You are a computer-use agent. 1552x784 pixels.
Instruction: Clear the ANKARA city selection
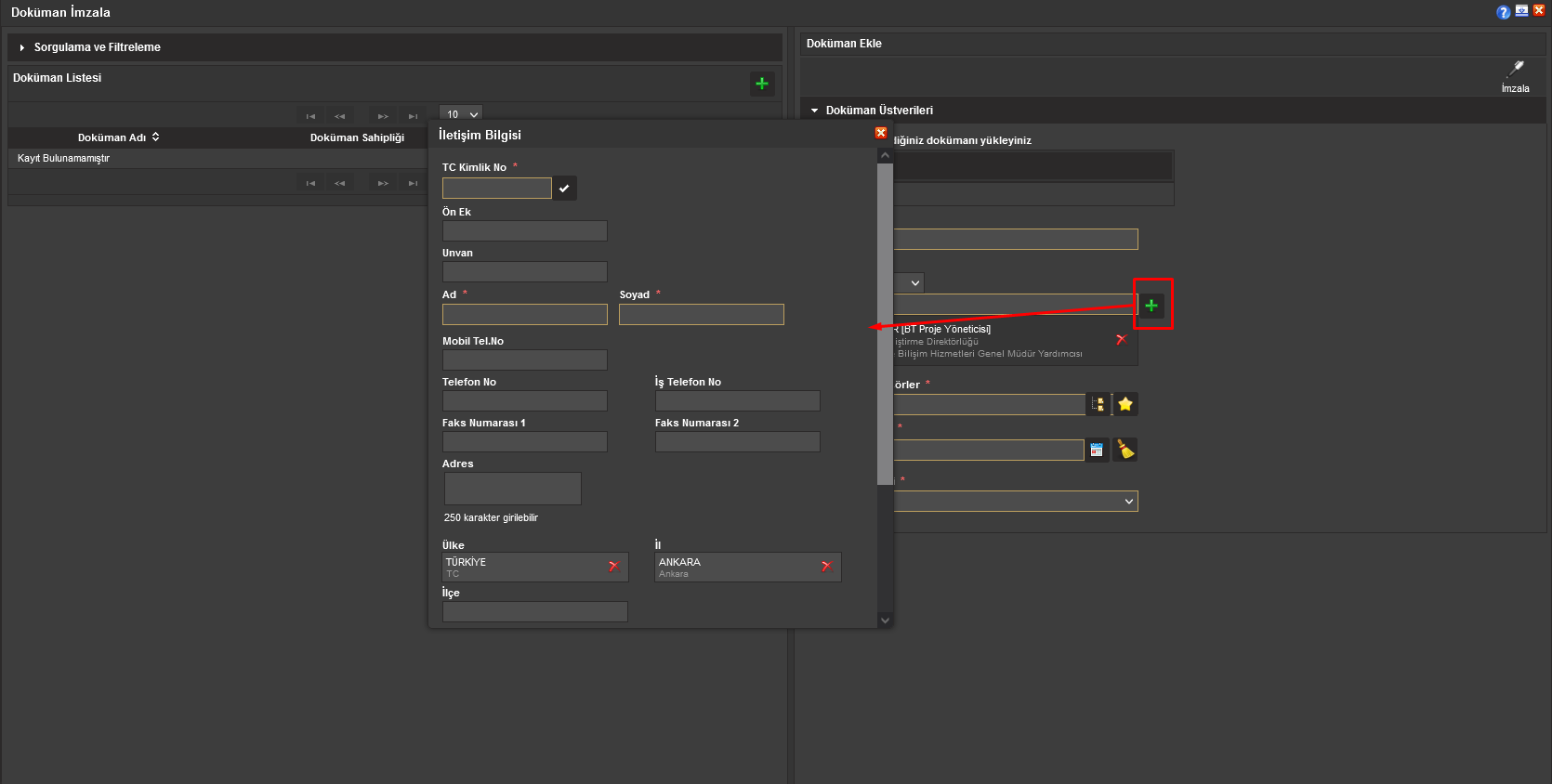click(826, 567)
